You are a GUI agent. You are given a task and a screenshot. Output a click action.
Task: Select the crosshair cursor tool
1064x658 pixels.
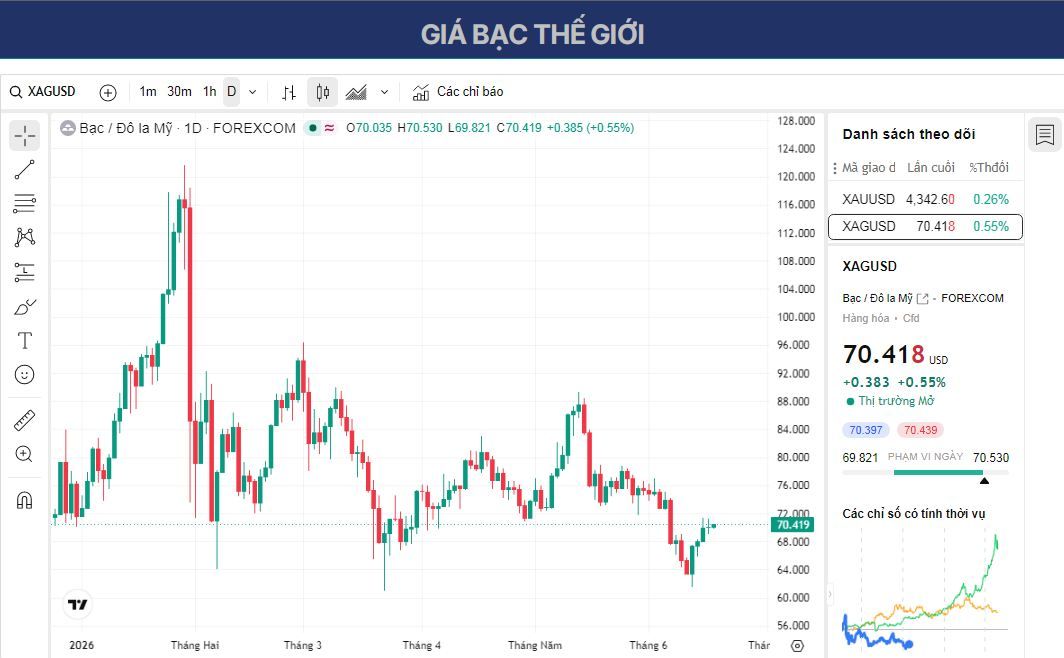click(x=24, y=136)
